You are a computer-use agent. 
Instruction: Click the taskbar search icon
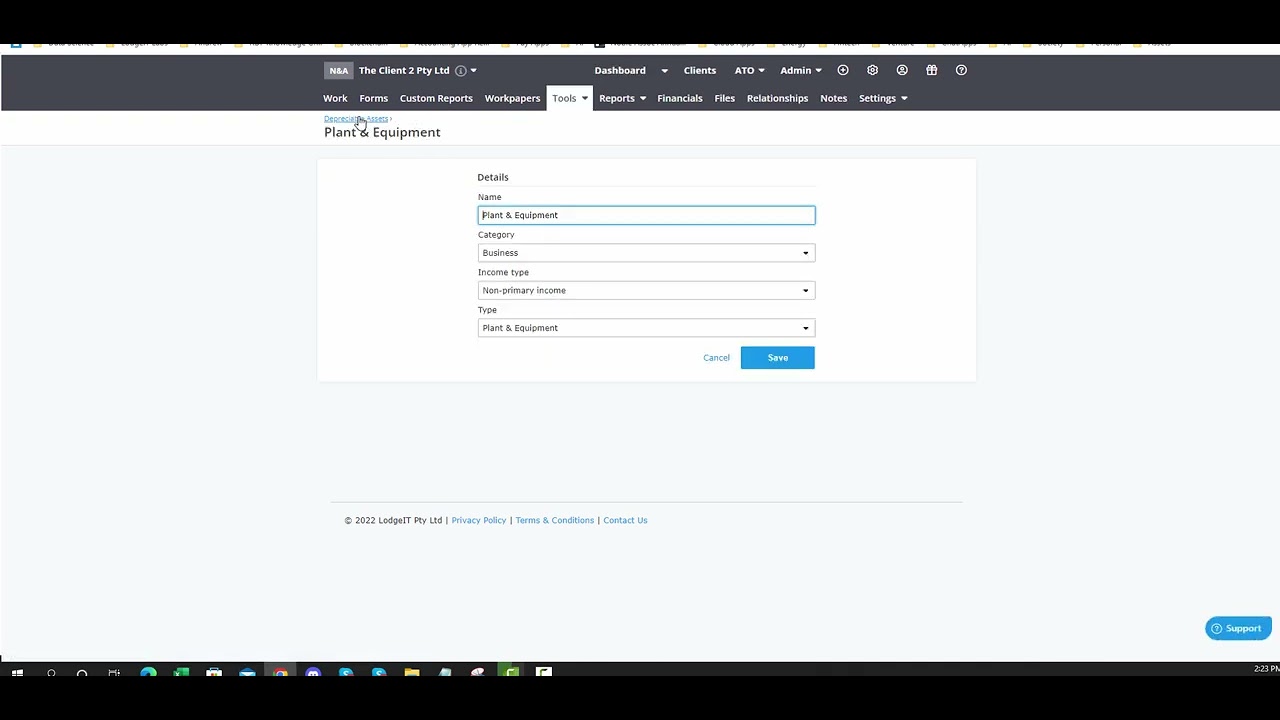(51, 673)
